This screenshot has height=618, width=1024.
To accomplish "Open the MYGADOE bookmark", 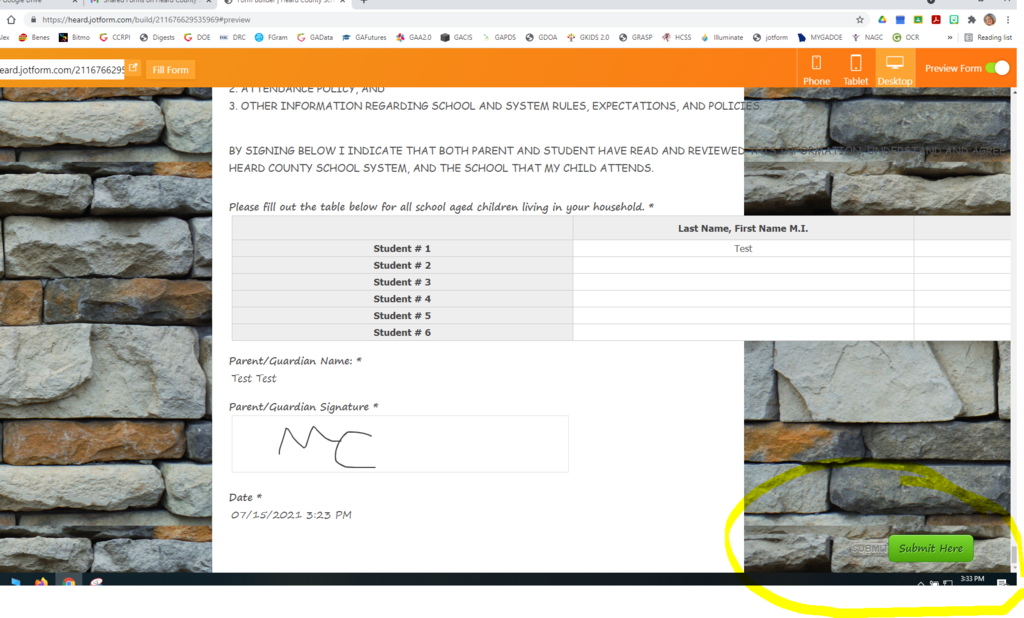I will 820,38.
